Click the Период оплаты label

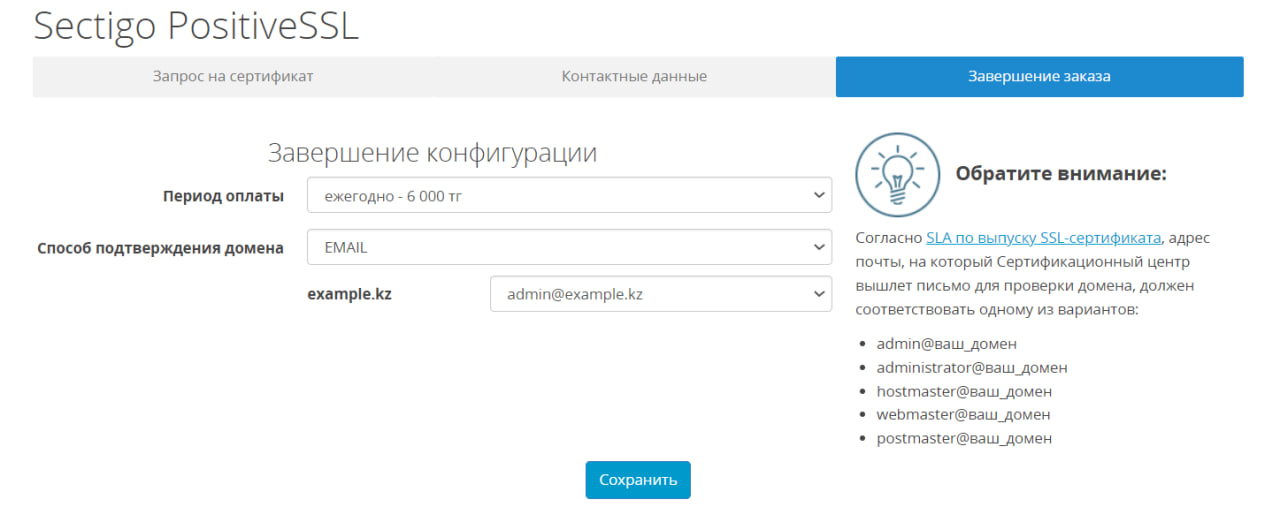(x=223, y=196)
